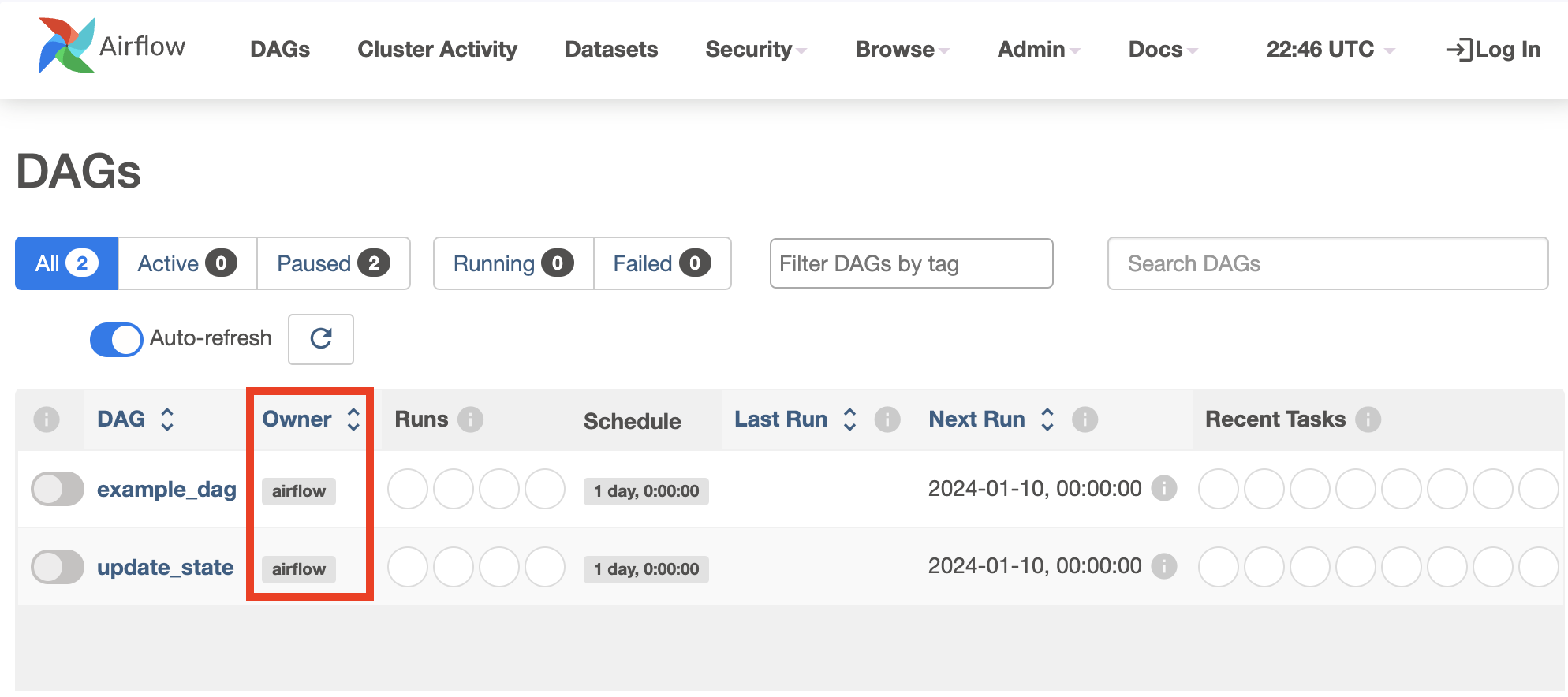Click the info icon next to Last Run
This screenshot has height=697, width=1568.
point(887,419)
